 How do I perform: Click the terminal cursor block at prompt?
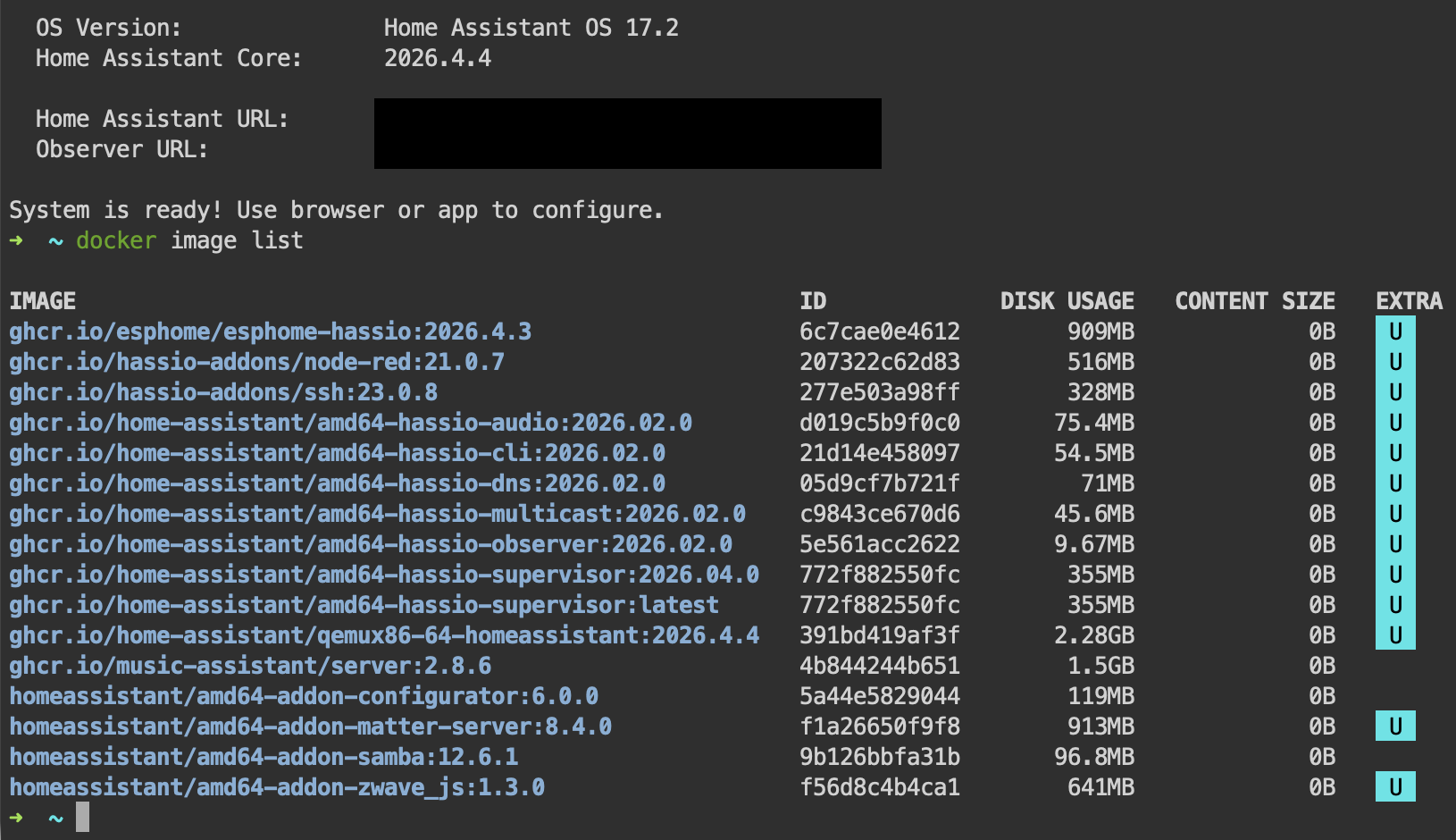(82, 817)
